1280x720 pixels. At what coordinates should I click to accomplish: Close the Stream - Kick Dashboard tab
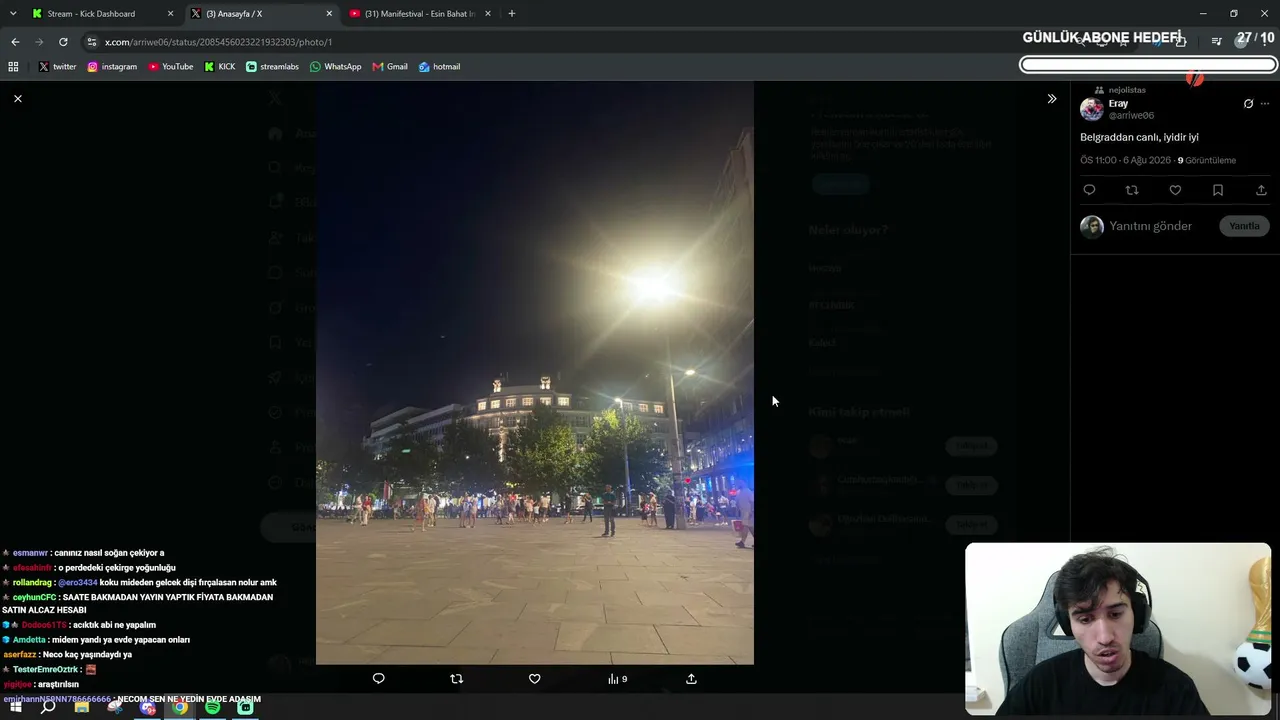(170, 14)
